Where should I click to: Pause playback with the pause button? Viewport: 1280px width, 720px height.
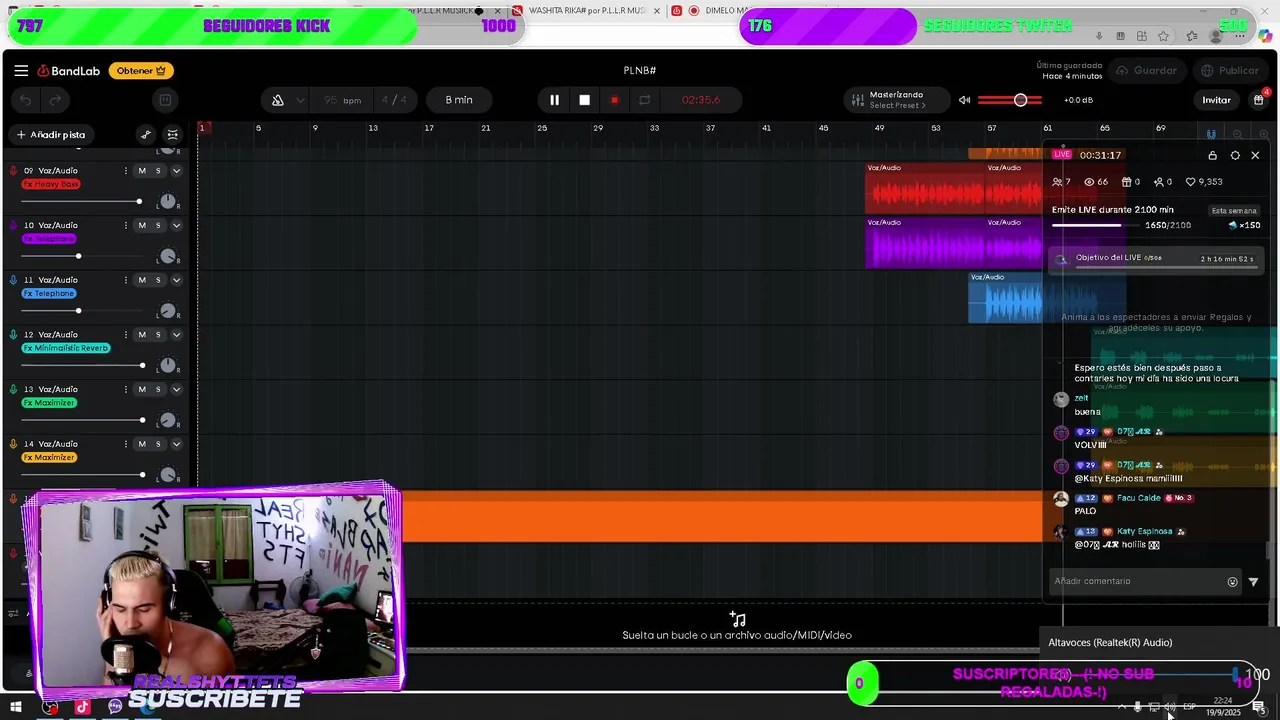pyautogui.click(x=554, y=100)
